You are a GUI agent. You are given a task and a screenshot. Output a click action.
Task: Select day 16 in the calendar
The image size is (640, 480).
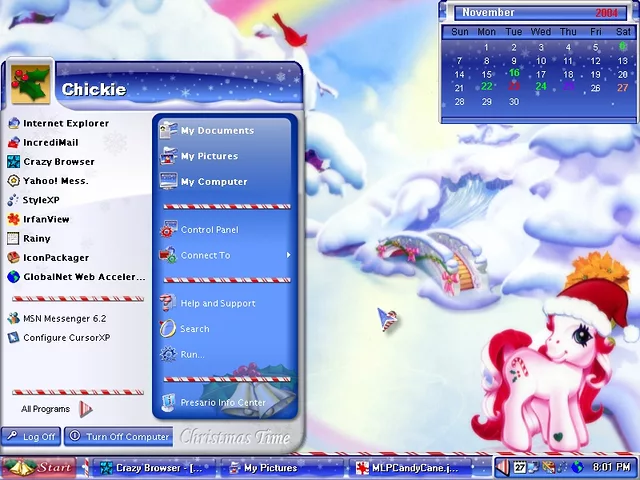514,73
